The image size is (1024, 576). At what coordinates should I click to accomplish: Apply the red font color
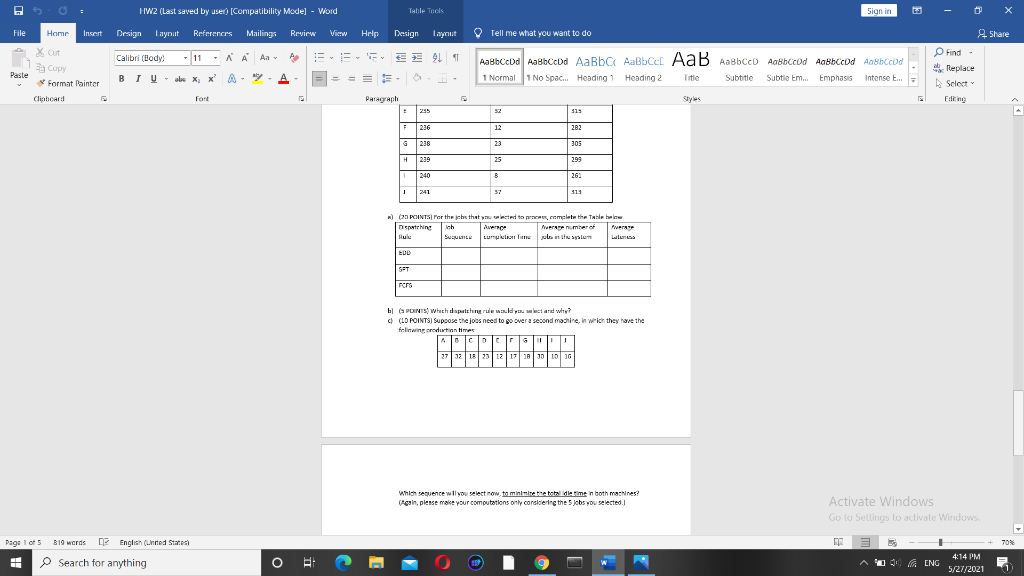click(283, 78)
